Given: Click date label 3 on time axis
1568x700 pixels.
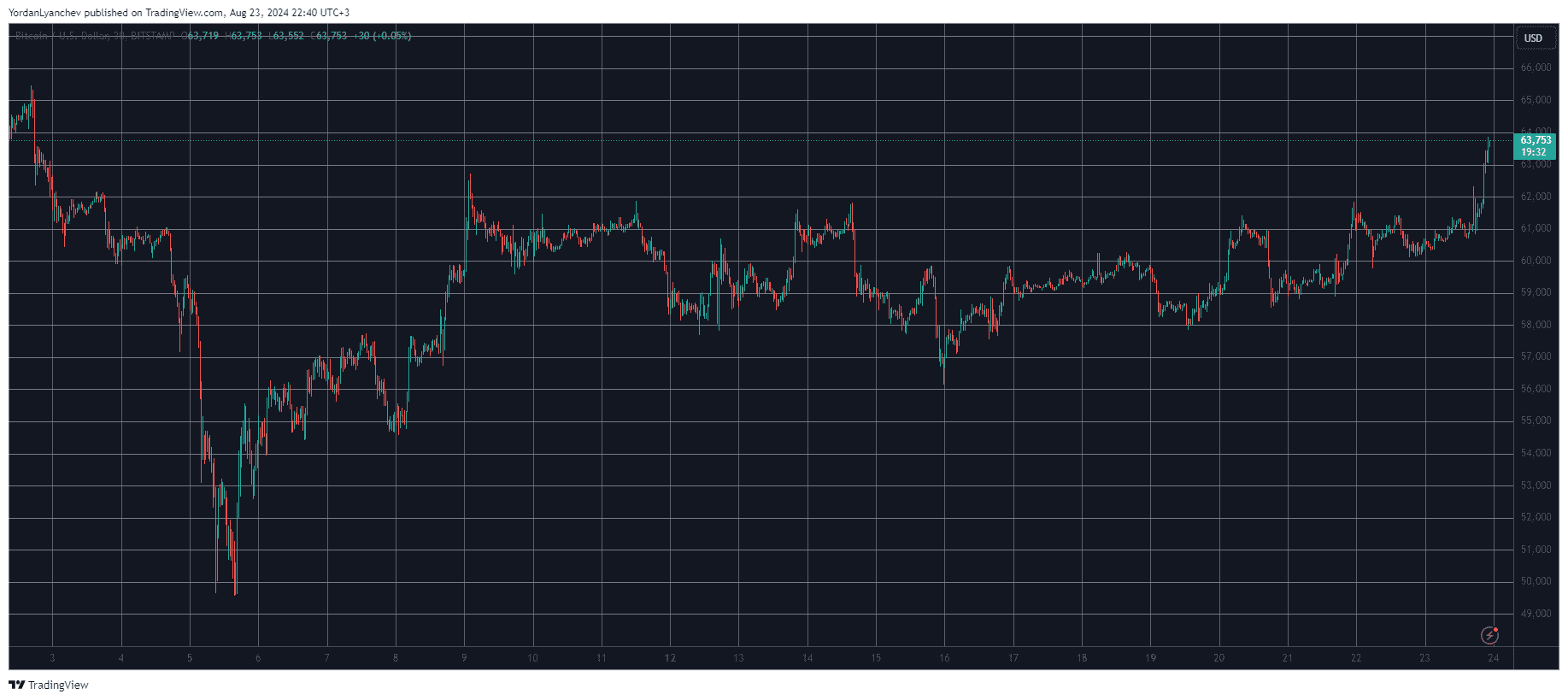Looking at the screenshot, I should [x=52, y=658].
